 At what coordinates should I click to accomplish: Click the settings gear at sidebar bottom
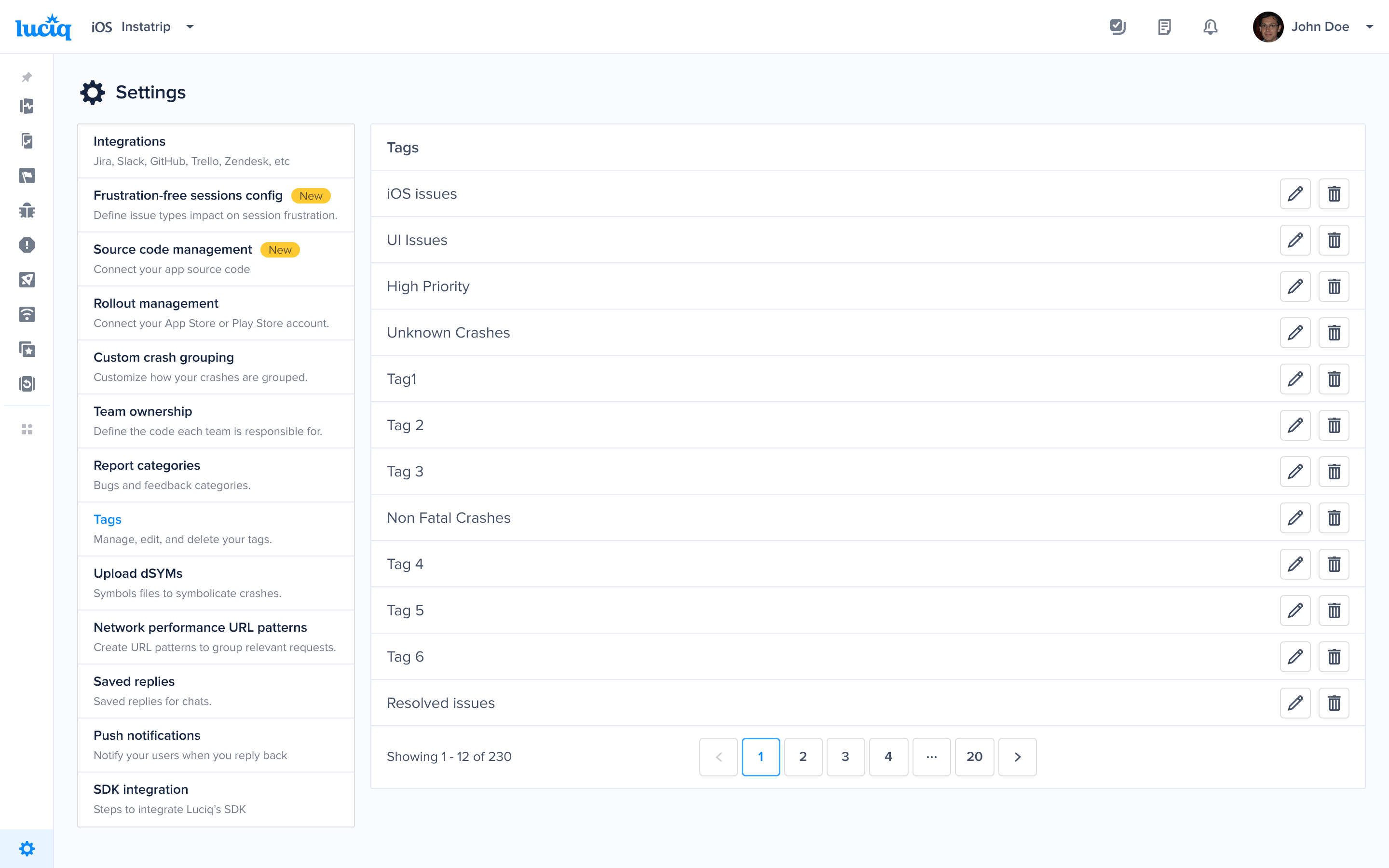click(27, 849)
